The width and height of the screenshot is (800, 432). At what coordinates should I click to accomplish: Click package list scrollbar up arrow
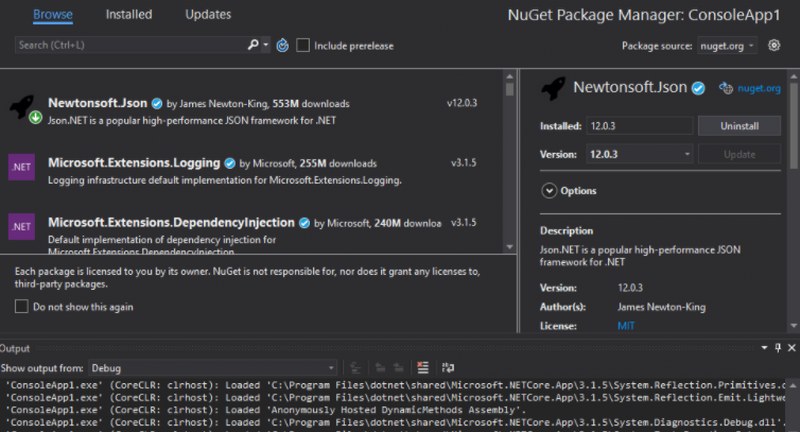click(x=510, y=77)
